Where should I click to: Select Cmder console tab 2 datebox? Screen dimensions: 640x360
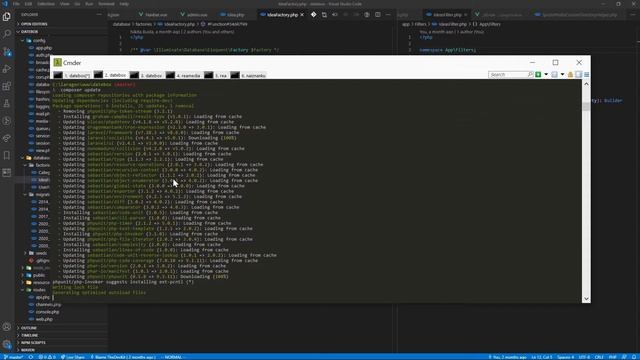[x=110, y=75]
